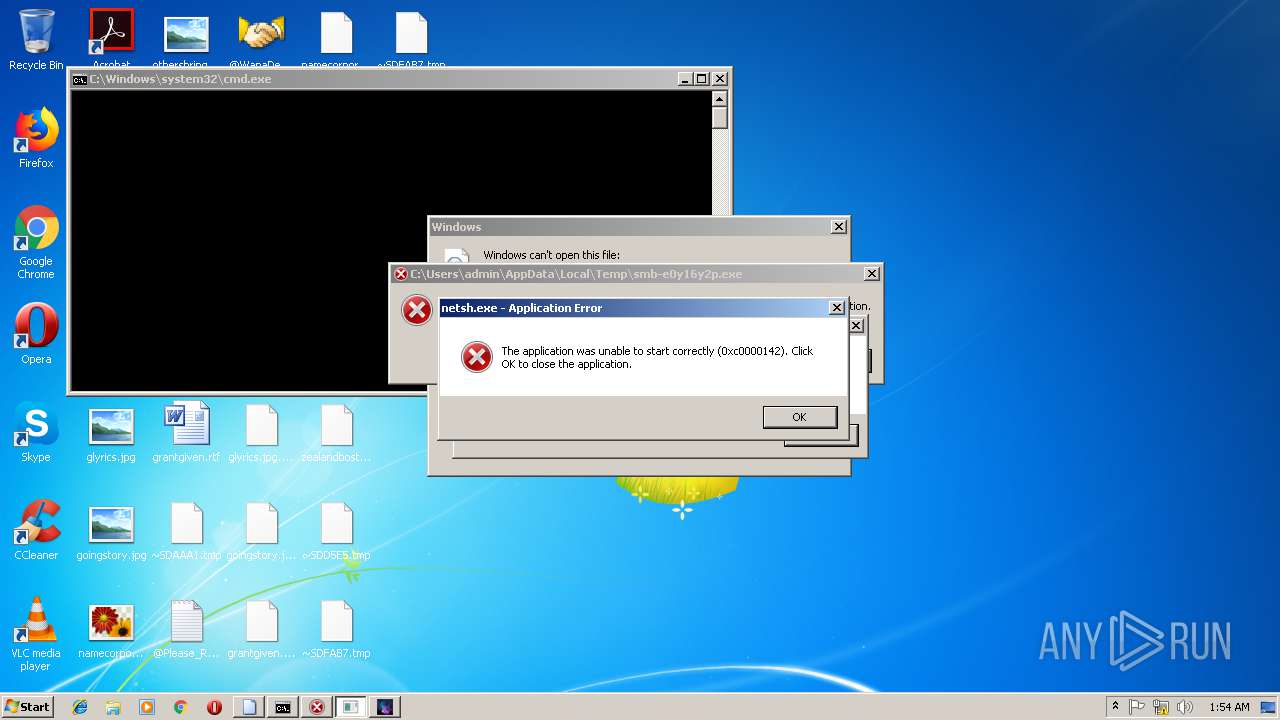This screenshot has width=1280, height=720.
Task: Close the smb-e0y16y2p.exe error window
Action: point(872,273)
